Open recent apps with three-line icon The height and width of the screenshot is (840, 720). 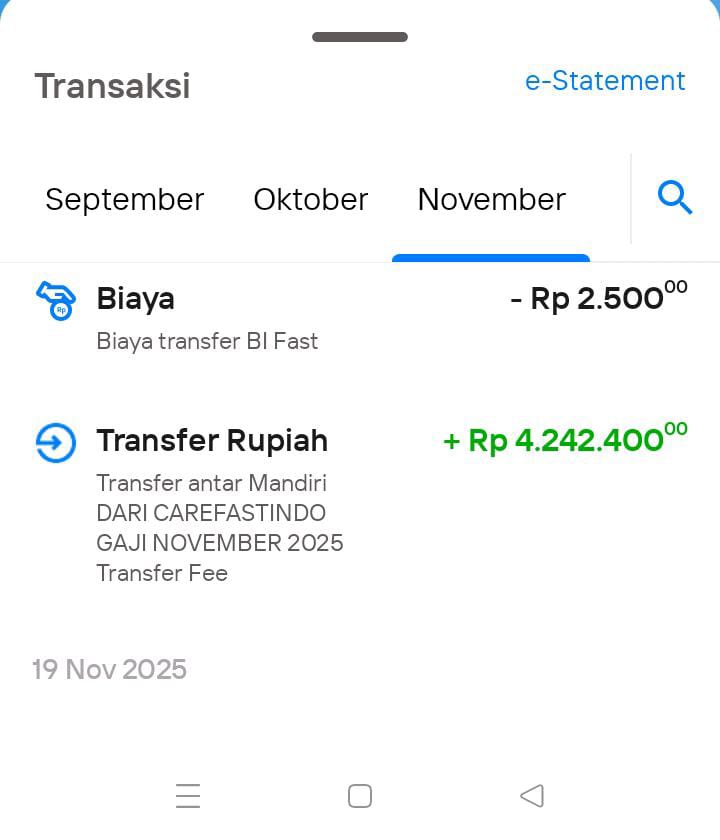pos(188,796)
